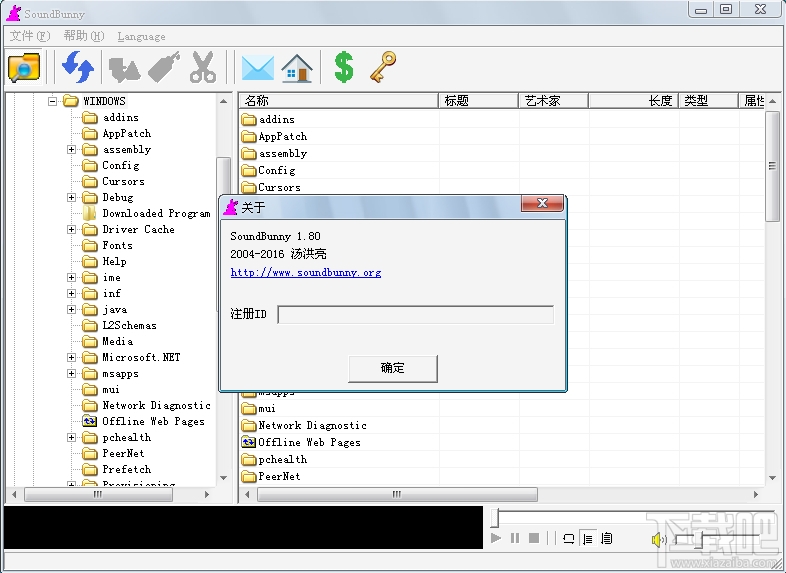Click the 注册ID input field

(x=416, y=314)
